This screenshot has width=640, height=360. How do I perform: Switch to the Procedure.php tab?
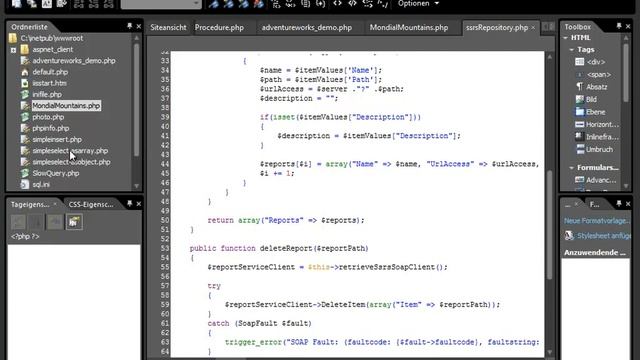pyautogui.click(x=219, y=27)
